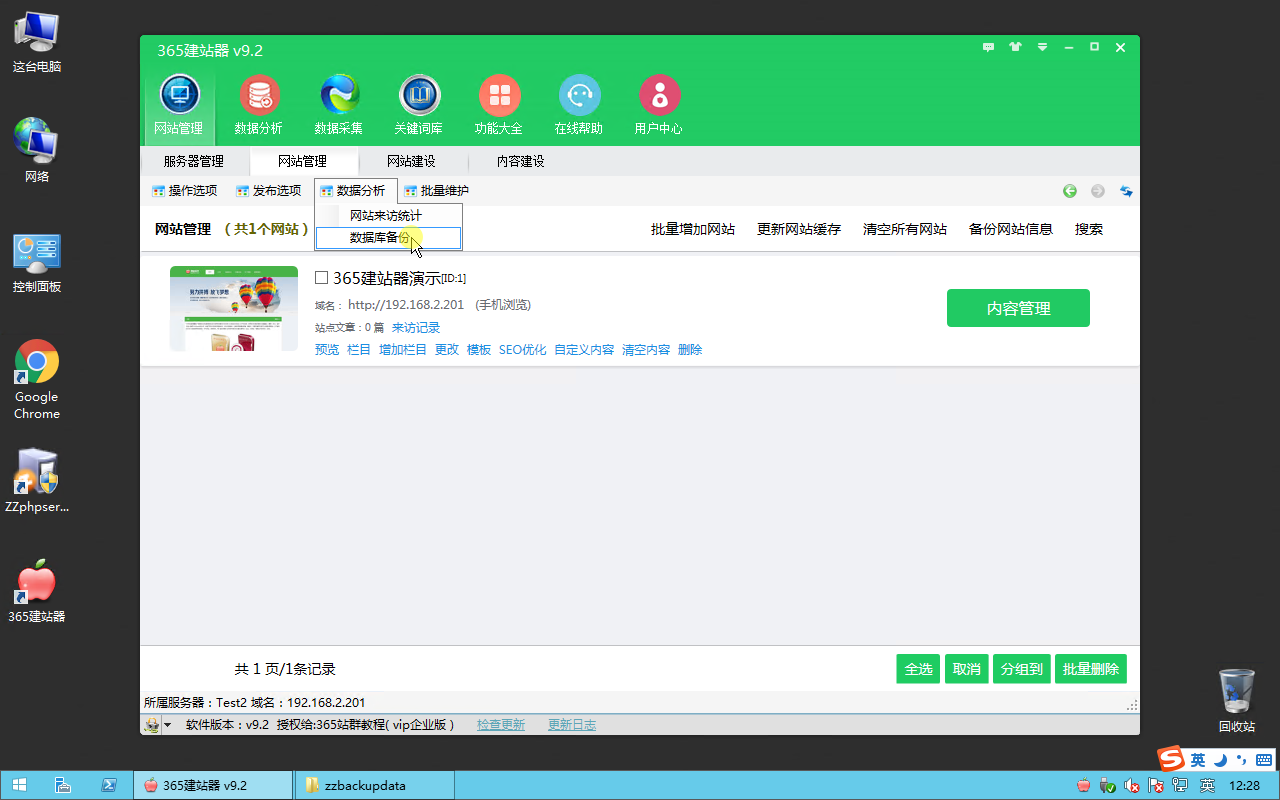The height and width of the screenshot is (800, 1280).
Task: Open the 发布选项 dropdown menu
Action: [x=268, y=191]
